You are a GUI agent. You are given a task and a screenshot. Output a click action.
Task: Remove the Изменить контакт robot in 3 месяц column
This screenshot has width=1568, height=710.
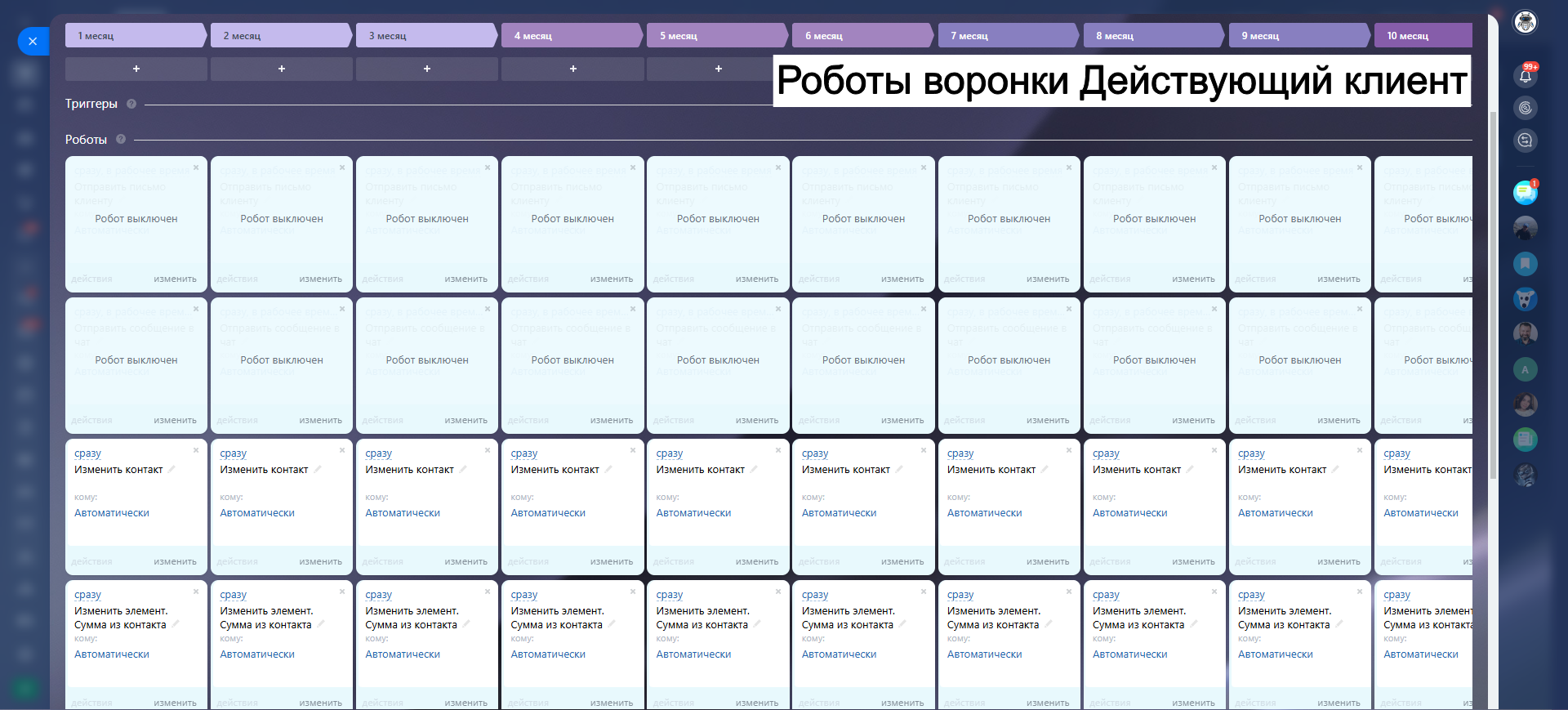pos(488,450)
